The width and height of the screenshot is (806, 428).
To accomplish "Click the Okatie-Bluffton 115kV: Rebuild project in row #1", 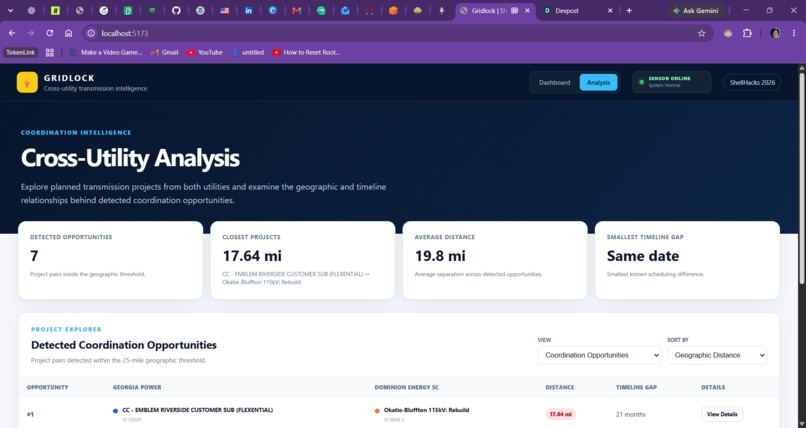I will (427, 410).
